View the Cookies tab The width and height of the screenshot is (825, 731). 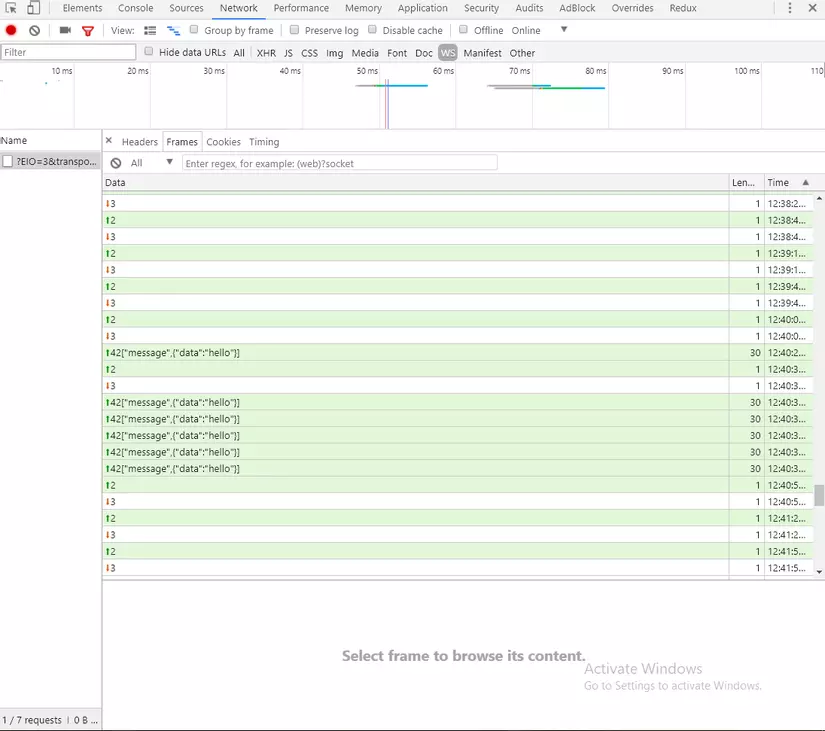(x=223, y=142)
